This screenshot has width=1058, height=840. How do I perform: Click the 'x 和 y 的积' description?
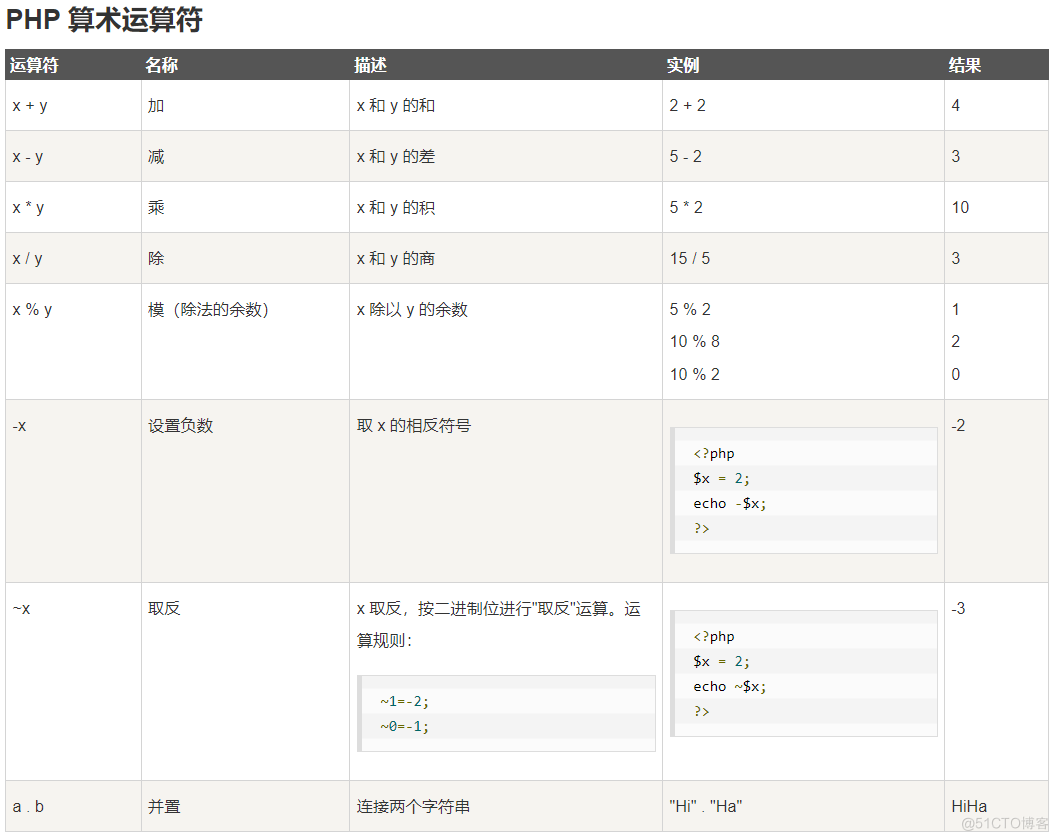coord(396,208)
